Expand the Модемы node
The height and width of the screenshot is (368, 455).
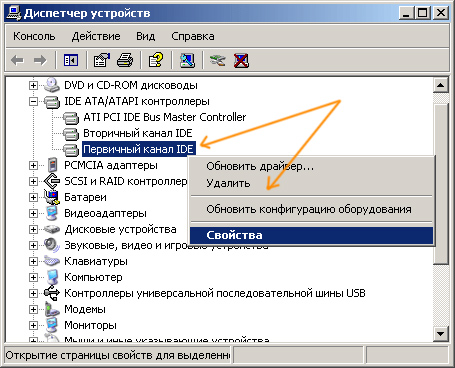33,309
